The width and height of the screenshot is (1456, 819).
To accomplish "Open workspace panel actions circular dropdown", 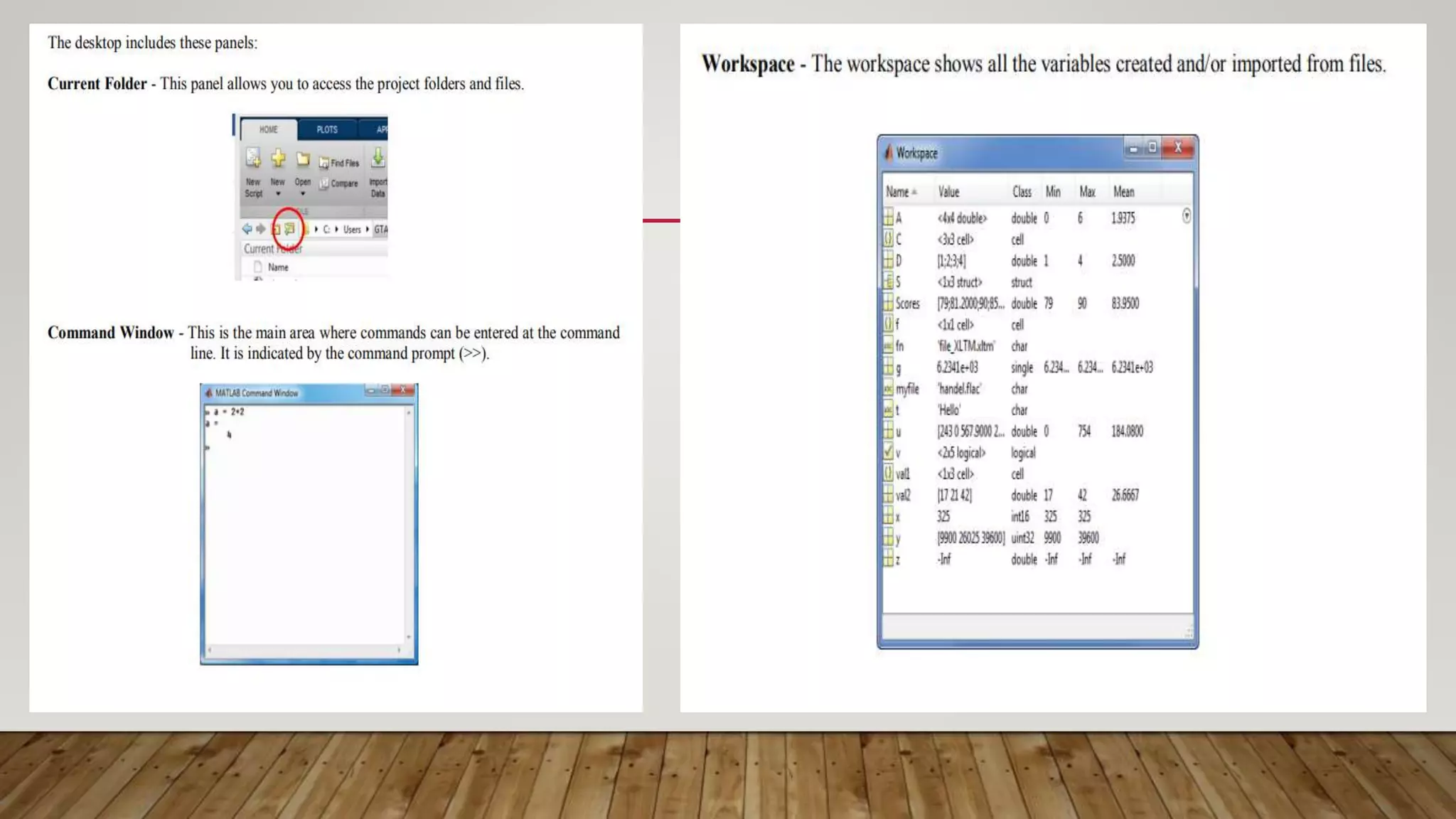I will pyautogui.click(x=1186, y=216).
